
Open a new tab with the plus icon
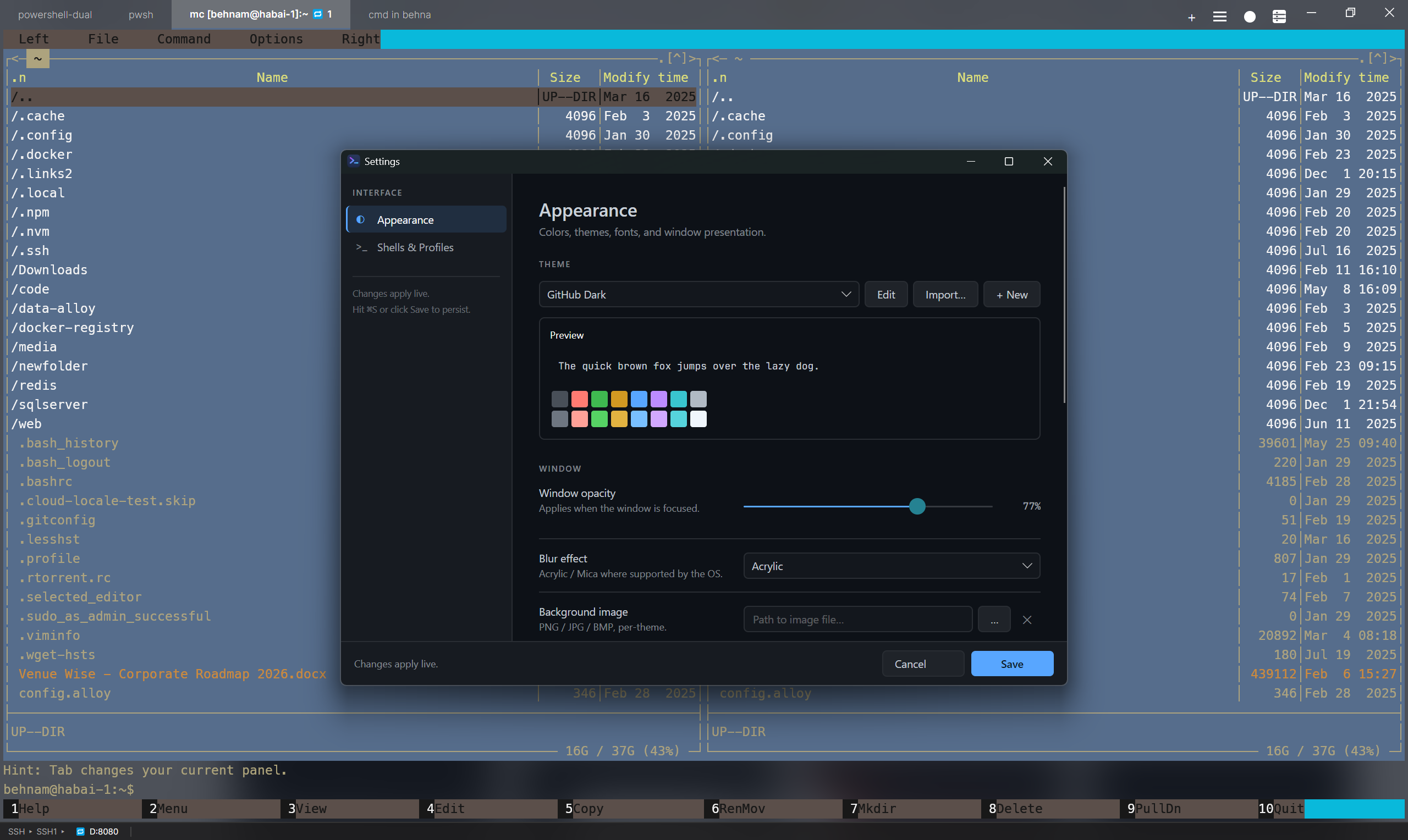click(1191, 18)
